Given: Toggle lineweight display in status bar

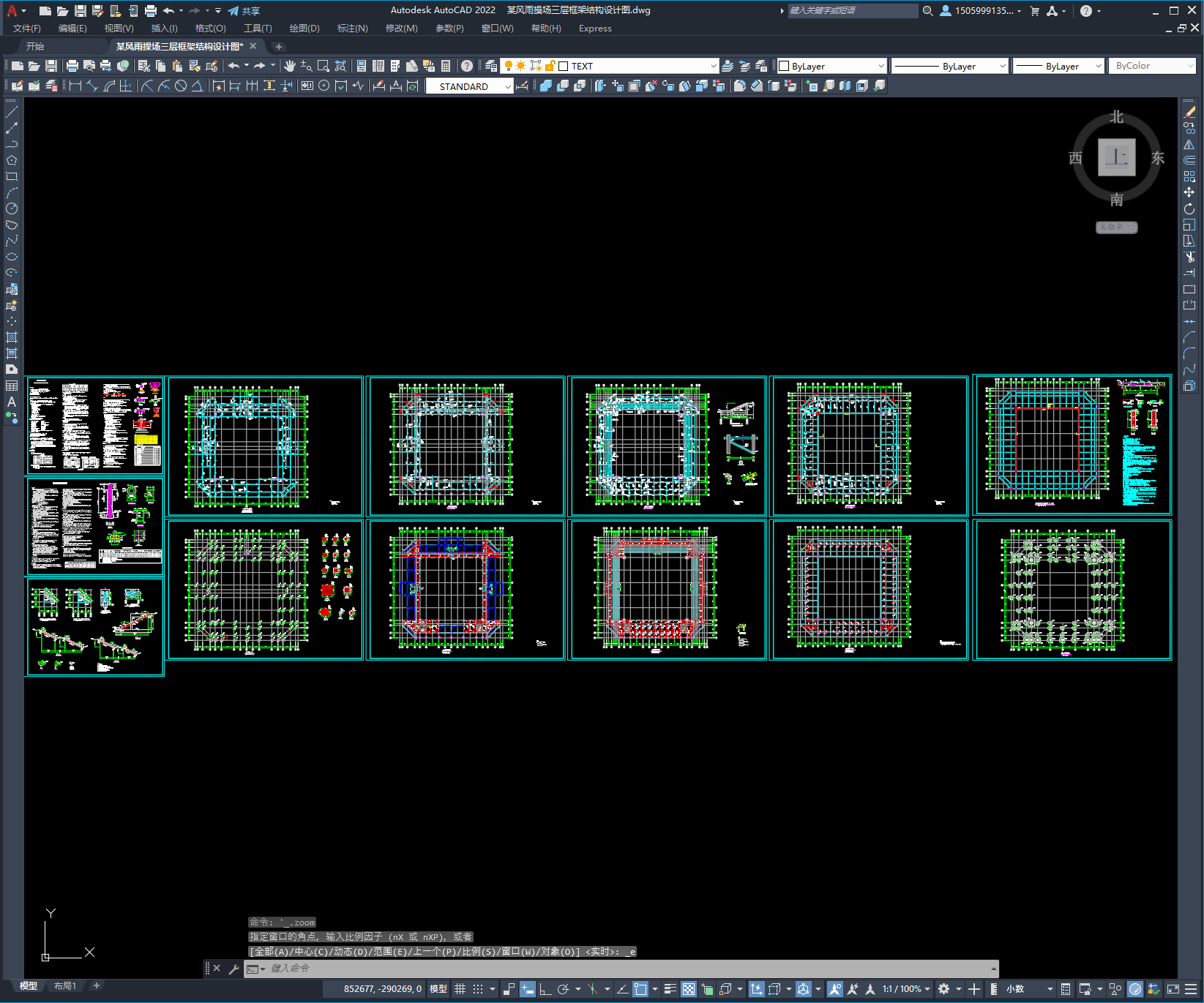Looking at the screenshot, I should [670, 989].
